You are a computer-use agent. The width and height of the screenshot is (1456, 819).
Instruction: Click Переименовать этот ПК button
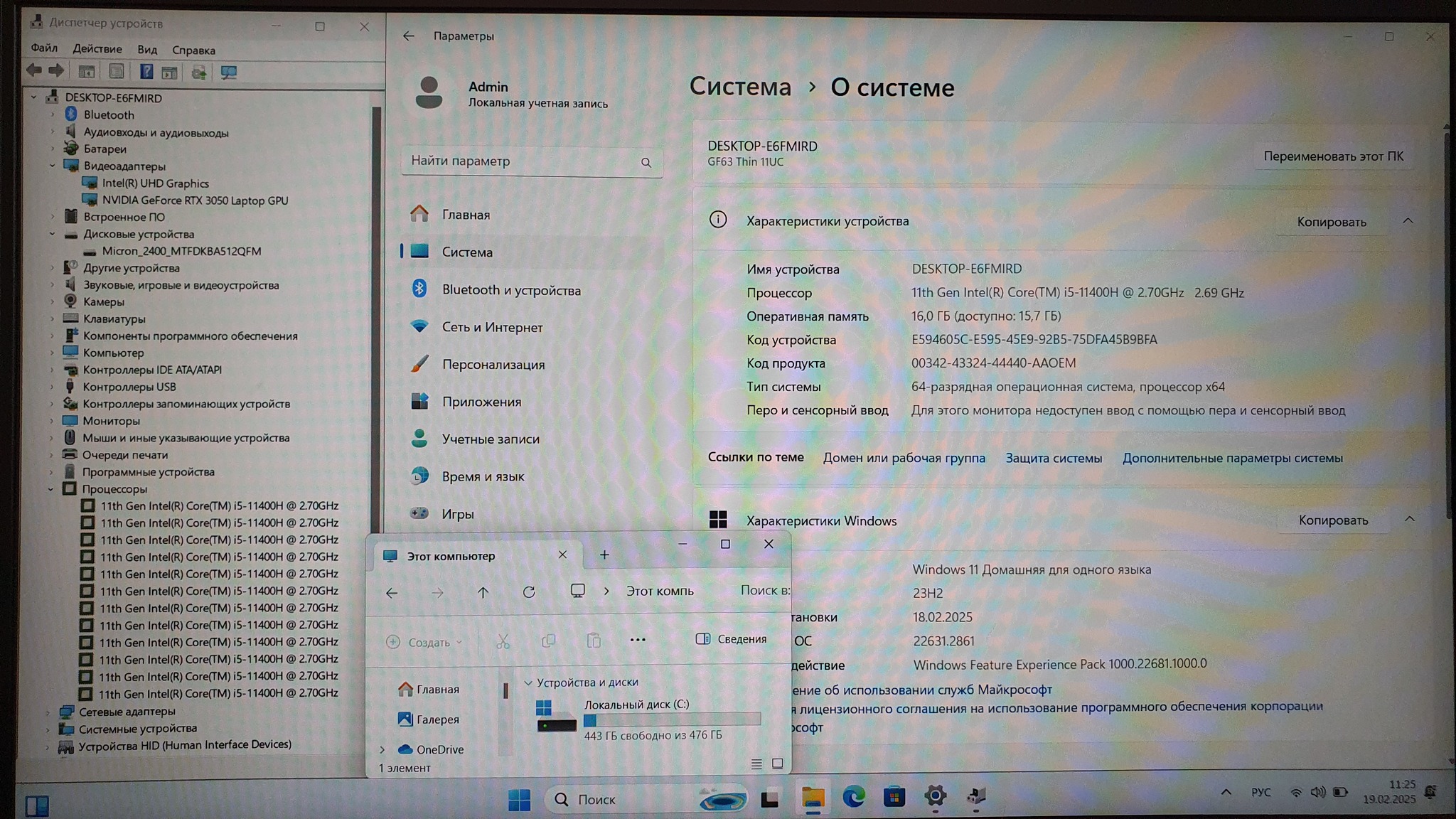[1333, 156]
